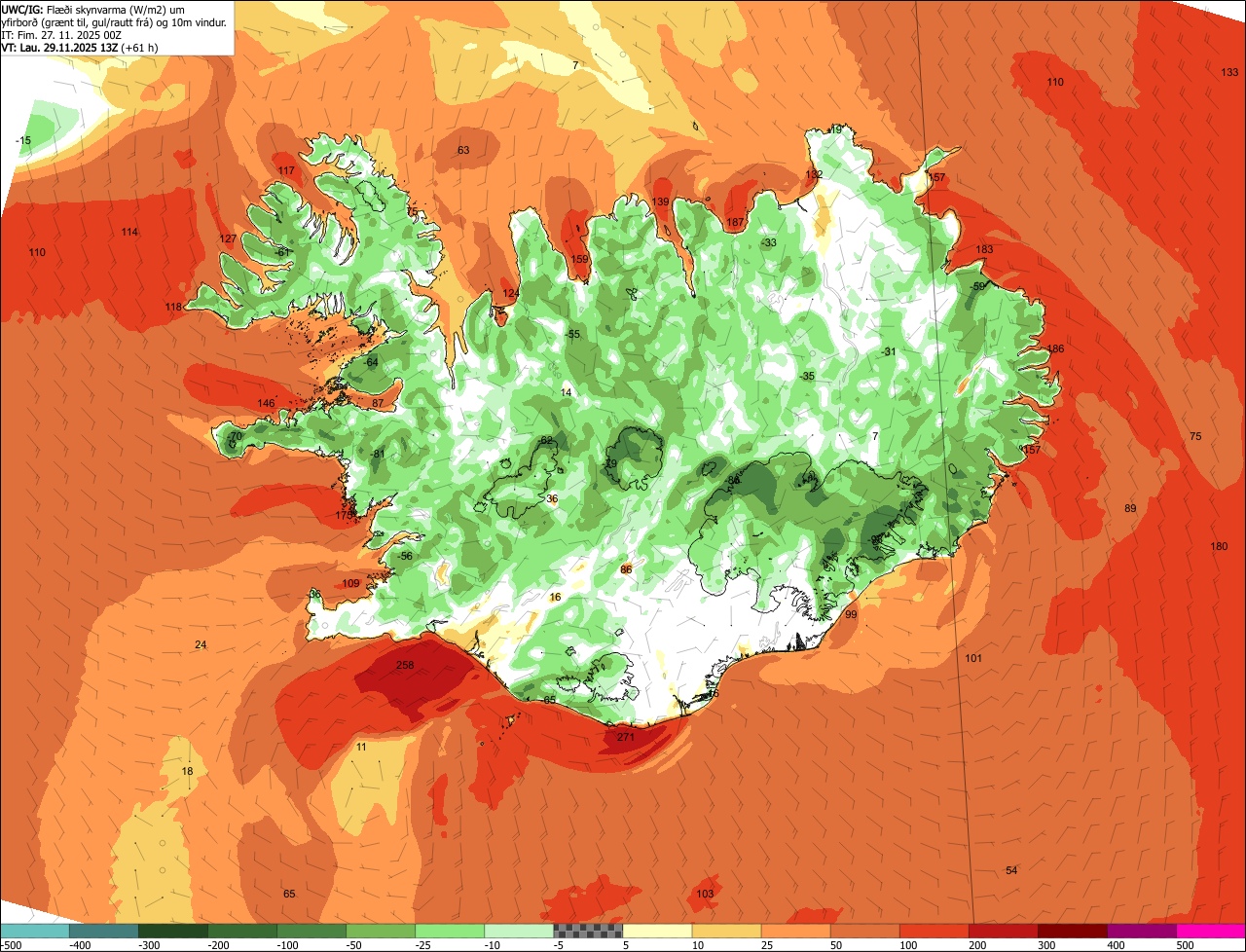The image size is (1246, 952).
Task: Click the 124 value in the northwest fjord
Action: tap(511, 294)
